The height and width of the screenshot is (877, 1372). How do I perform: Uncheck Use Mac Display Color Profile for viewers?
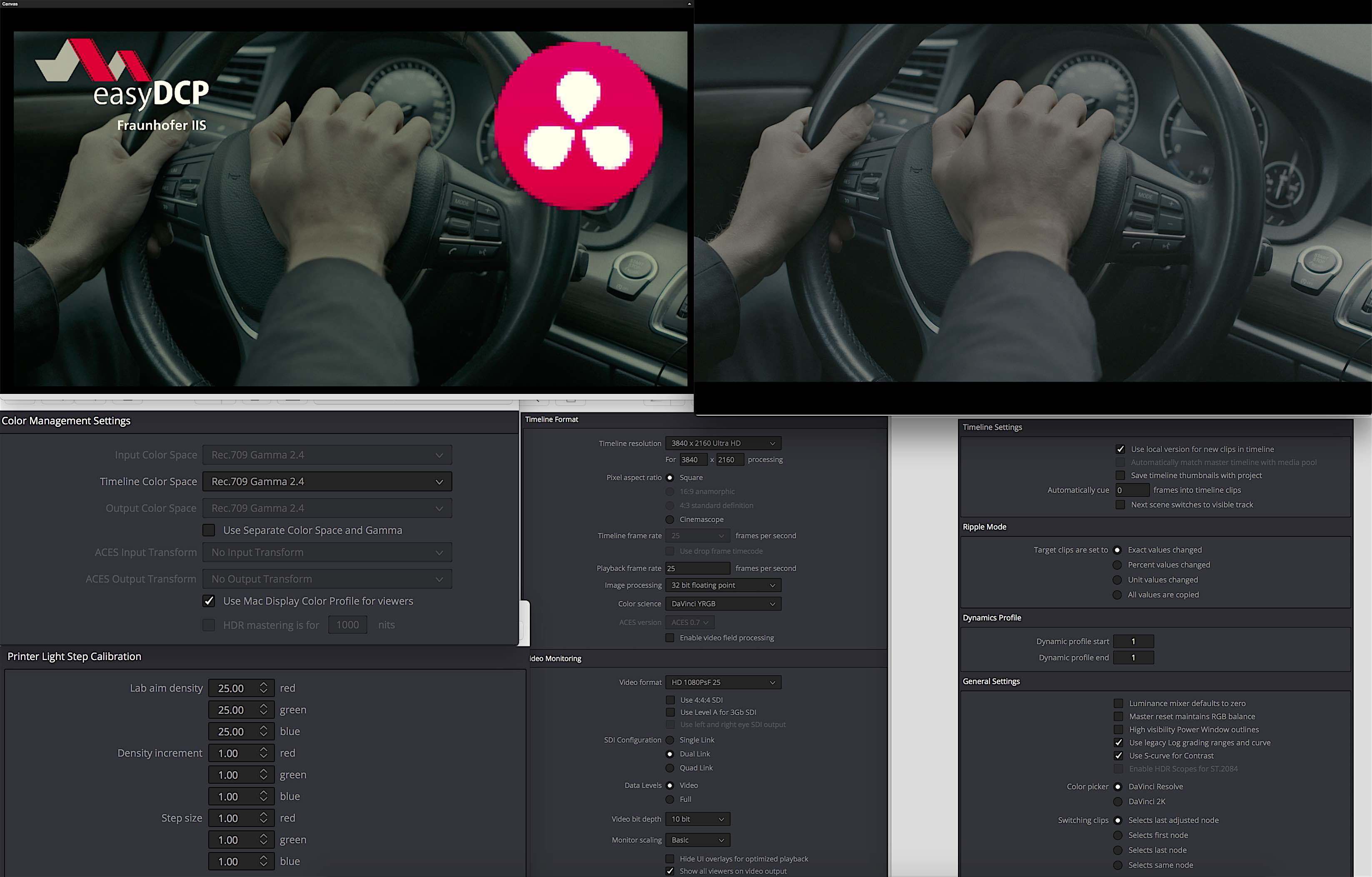tap(209, 601)
